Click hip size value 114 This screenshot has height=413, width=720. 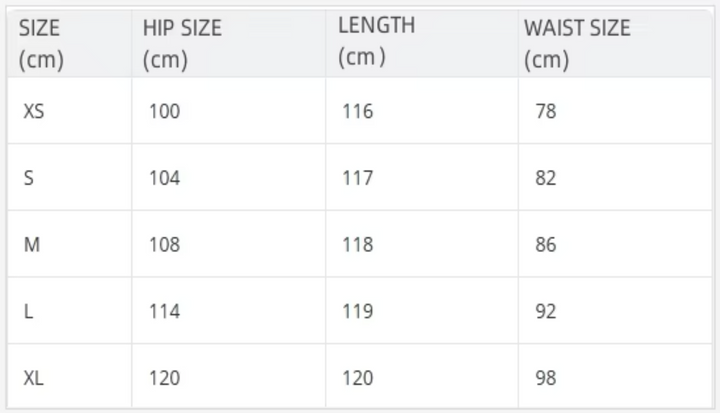click(x=164, y=311)
